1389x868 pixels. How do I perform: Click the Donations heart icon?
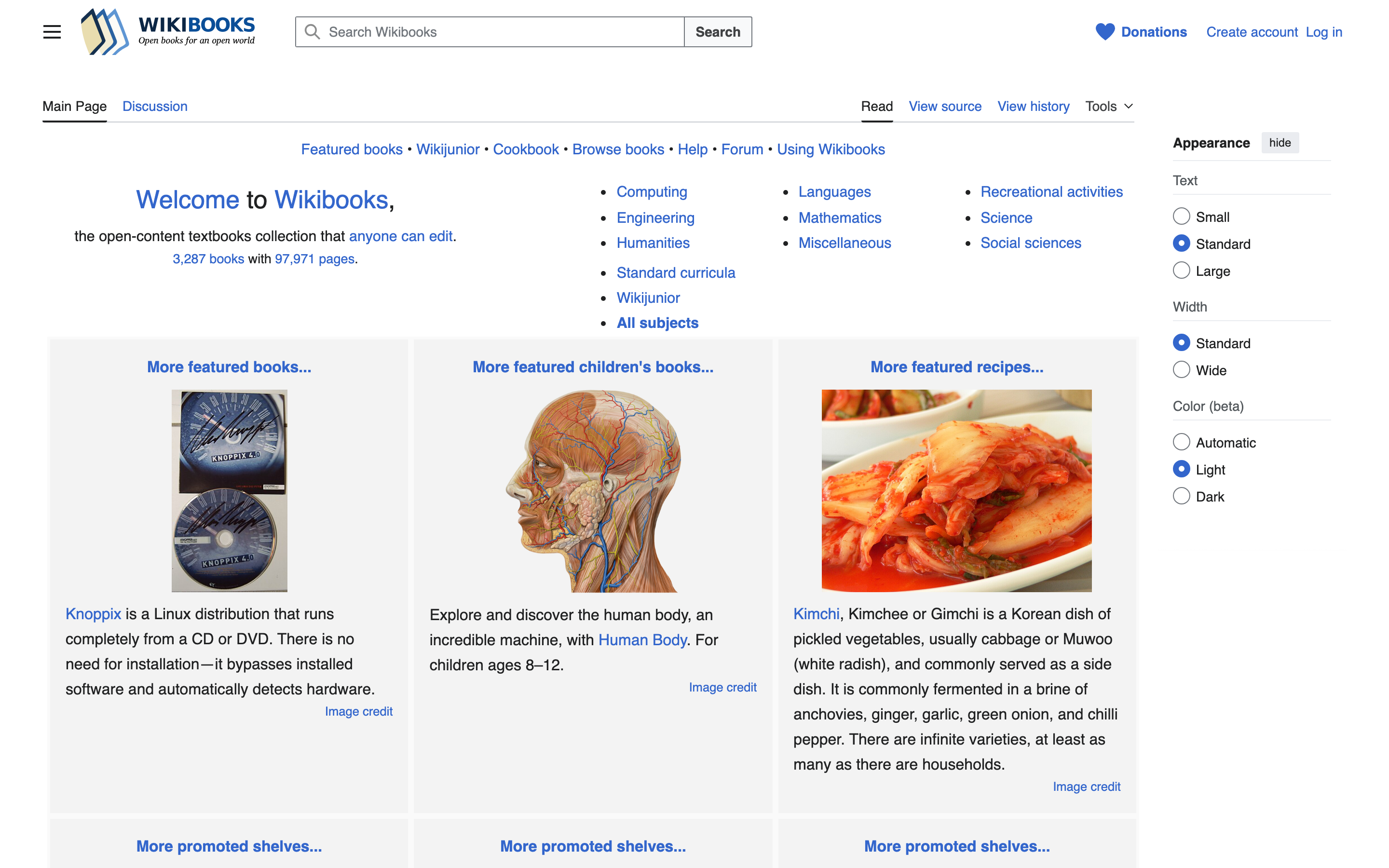pyautogui.click(x=1104, y=31)
